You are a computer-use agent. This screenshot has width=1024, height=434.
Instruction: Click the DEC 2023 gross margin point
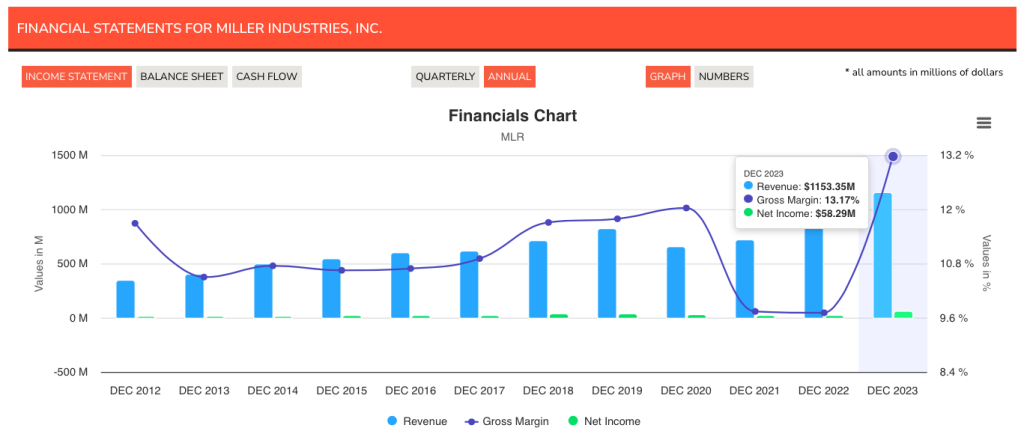pyautogui.click(x=893, y=156)
